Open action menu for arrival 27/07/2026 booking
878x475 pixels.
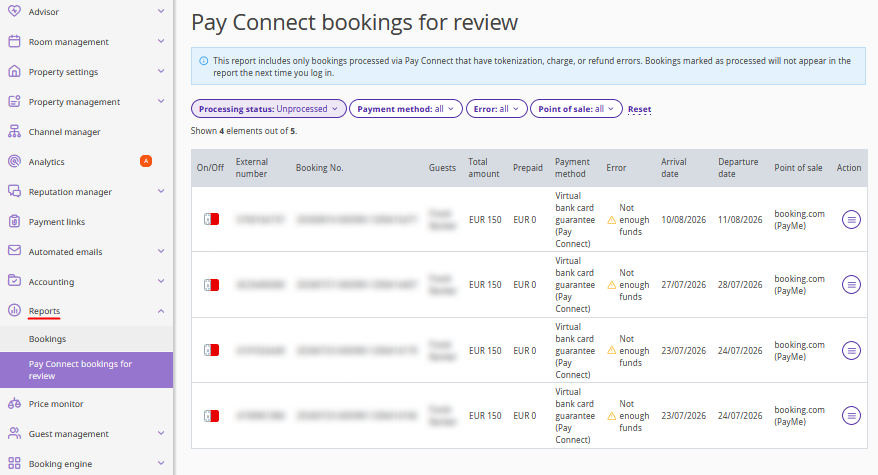coord(851,285)
